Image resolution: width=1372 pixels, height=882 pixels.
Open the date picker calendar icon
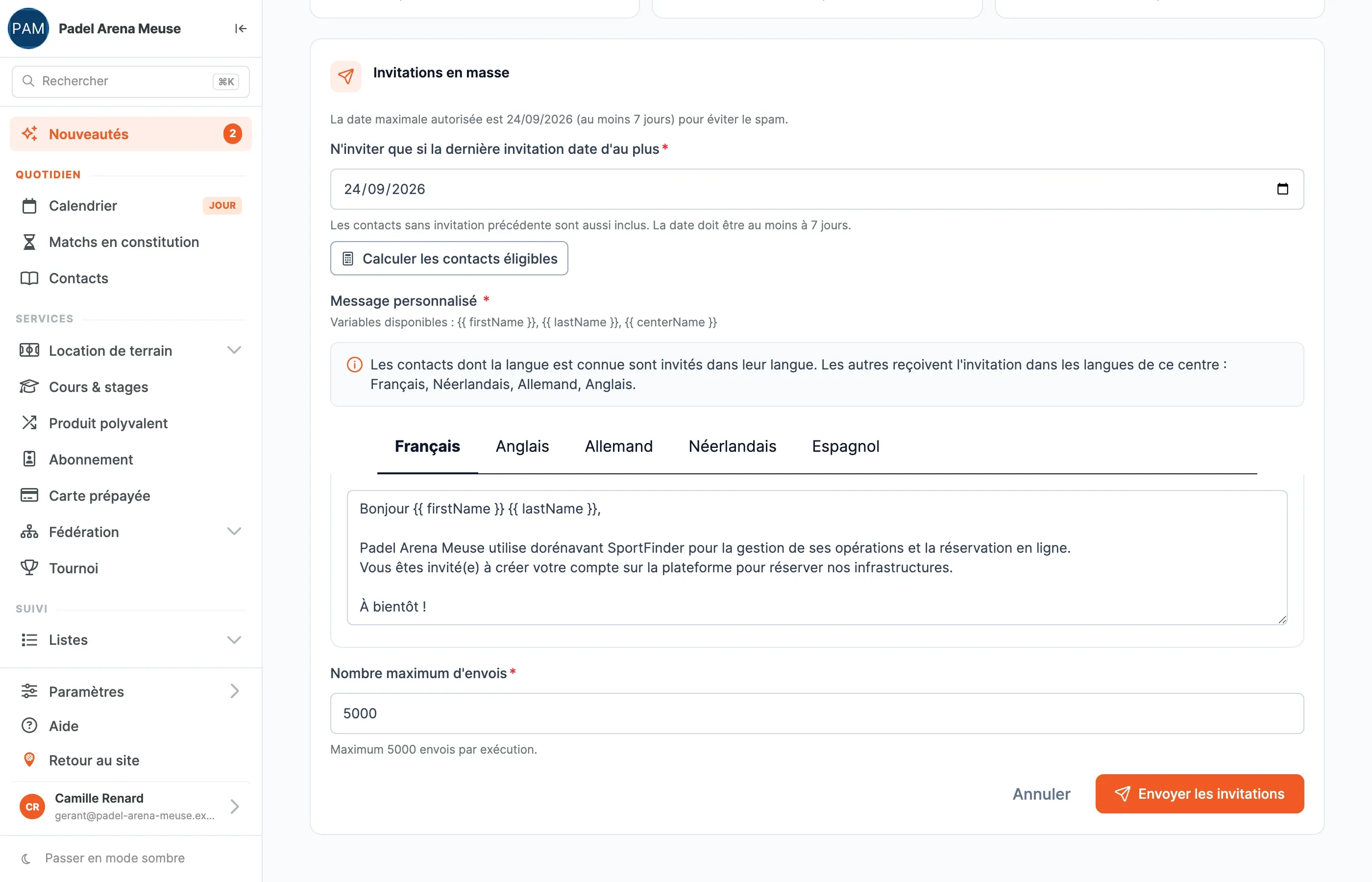click(1283, 189)
